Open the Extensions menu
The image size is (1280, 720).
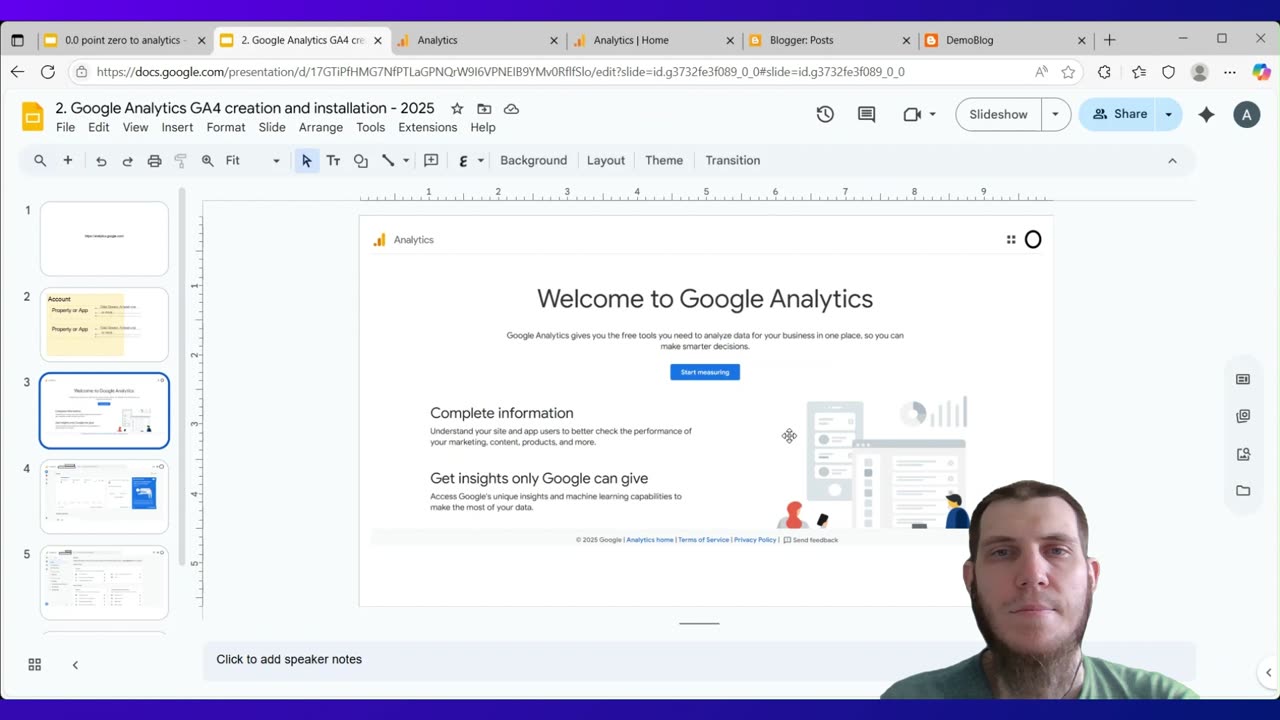coord(427,127)
